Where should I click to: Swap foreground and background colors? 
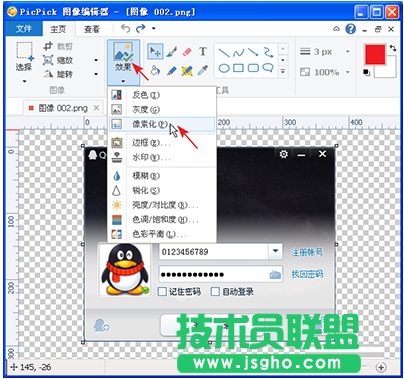[x=393, y=48]
